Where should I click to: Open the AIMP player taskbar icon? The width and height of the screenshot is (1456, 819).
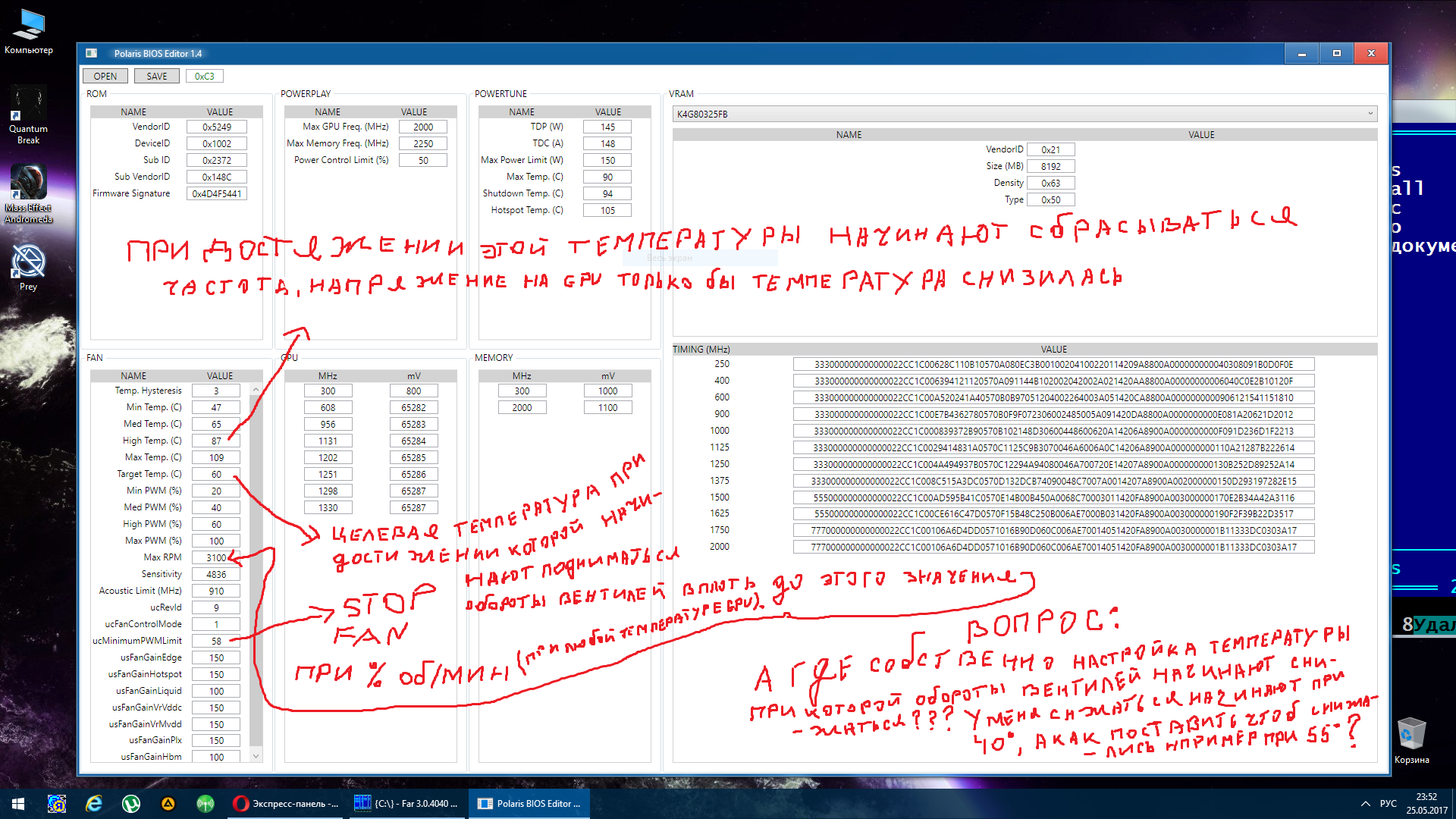coord(168,803)
